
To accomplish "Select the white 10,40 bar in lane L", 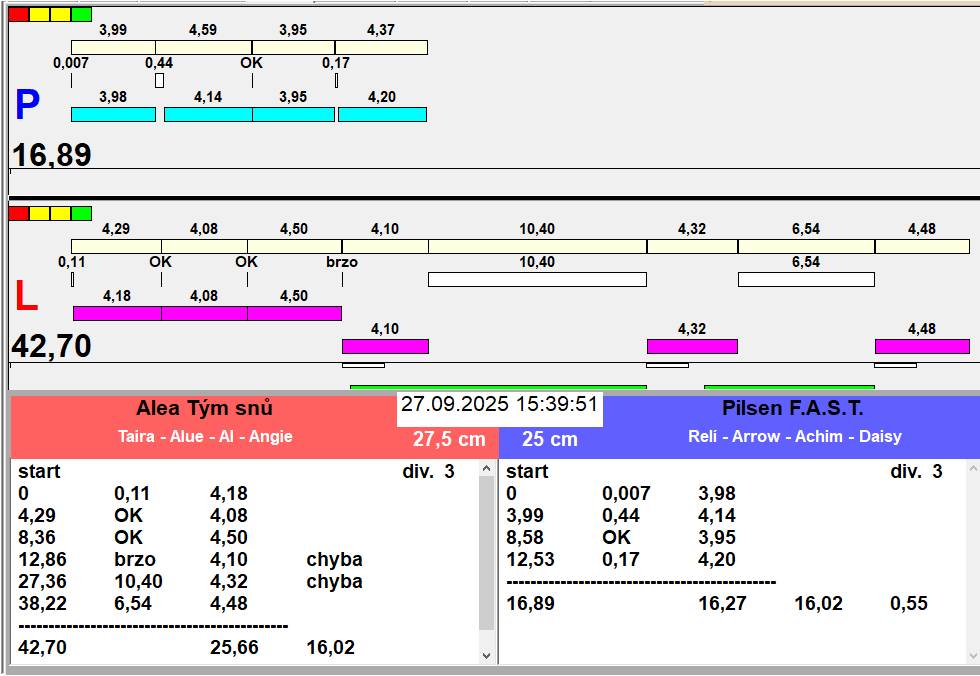I will [538, 279].
